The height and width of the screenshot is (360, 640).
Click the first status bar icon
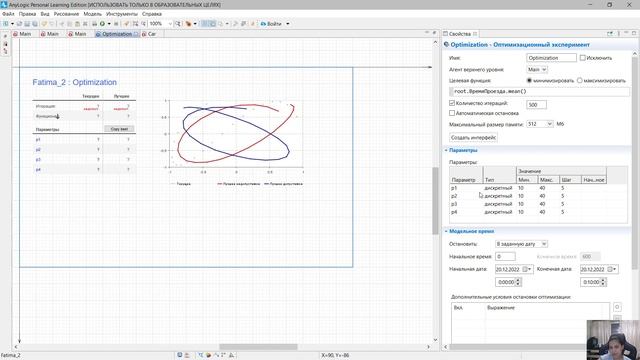(180, 355)
